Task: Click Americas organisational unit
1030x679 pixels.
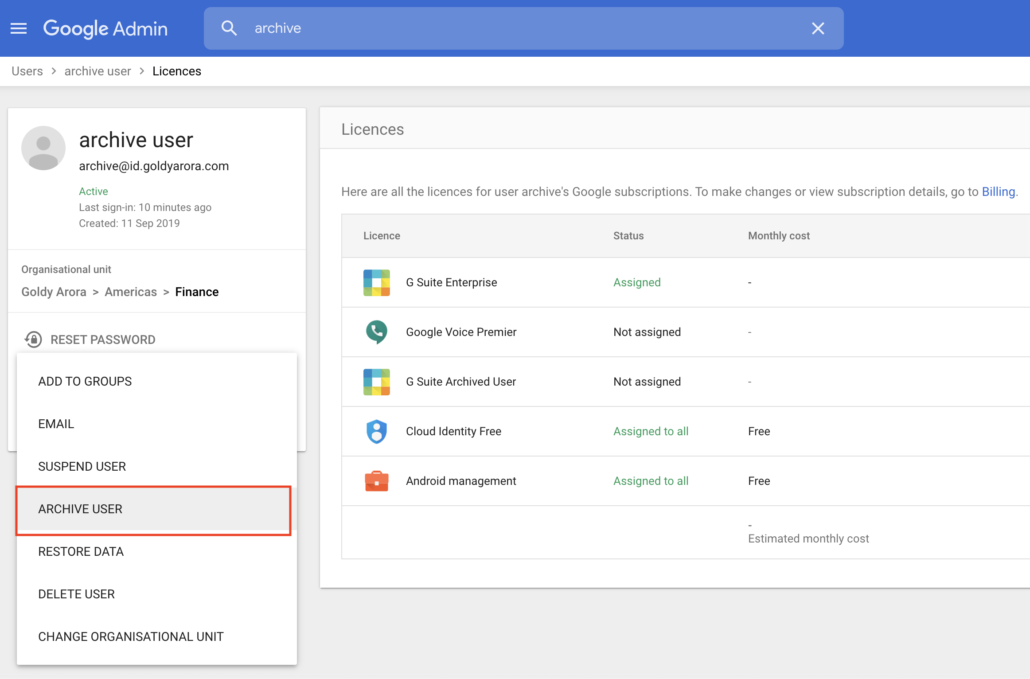Action: coord(131,292)
